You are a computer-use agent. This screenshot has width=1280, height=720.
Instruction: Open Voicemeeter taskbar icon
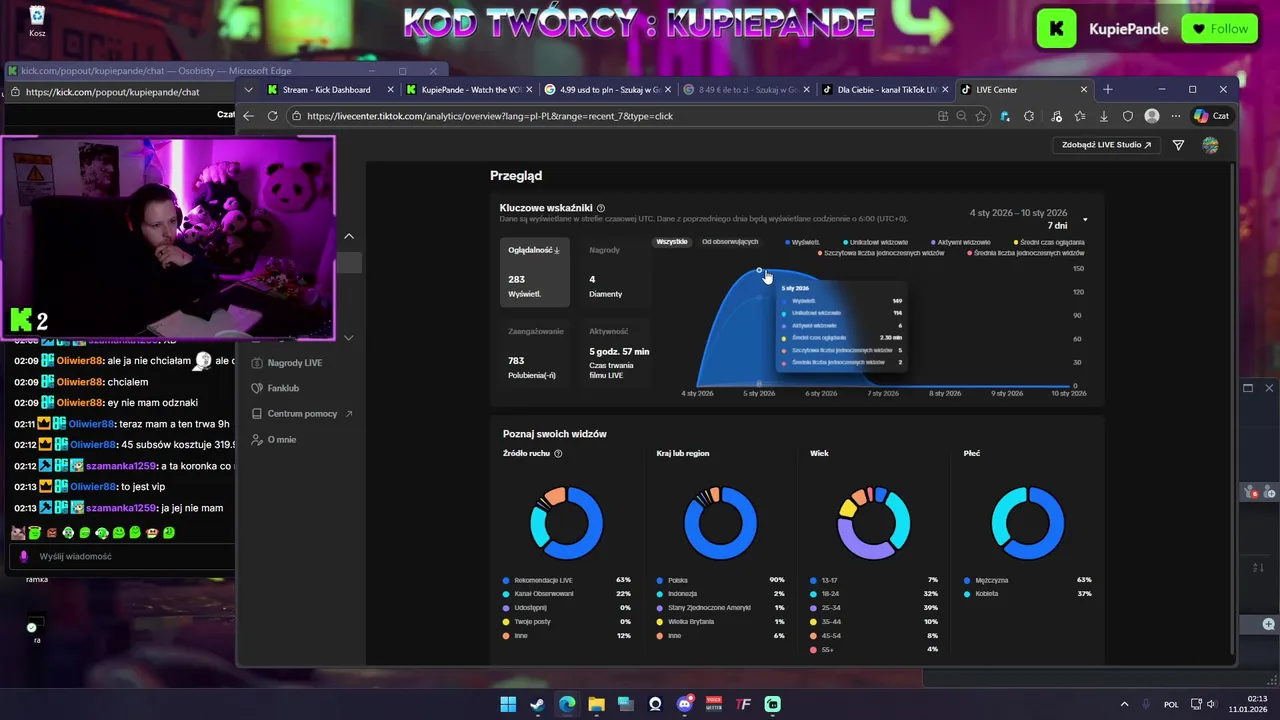pos(714,704)
